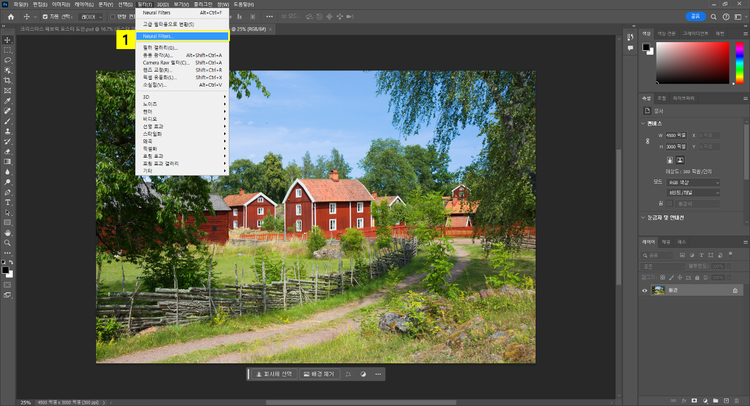750x406 pixels.
Task: Select the Gradient tool
Action: coord(7,162)
